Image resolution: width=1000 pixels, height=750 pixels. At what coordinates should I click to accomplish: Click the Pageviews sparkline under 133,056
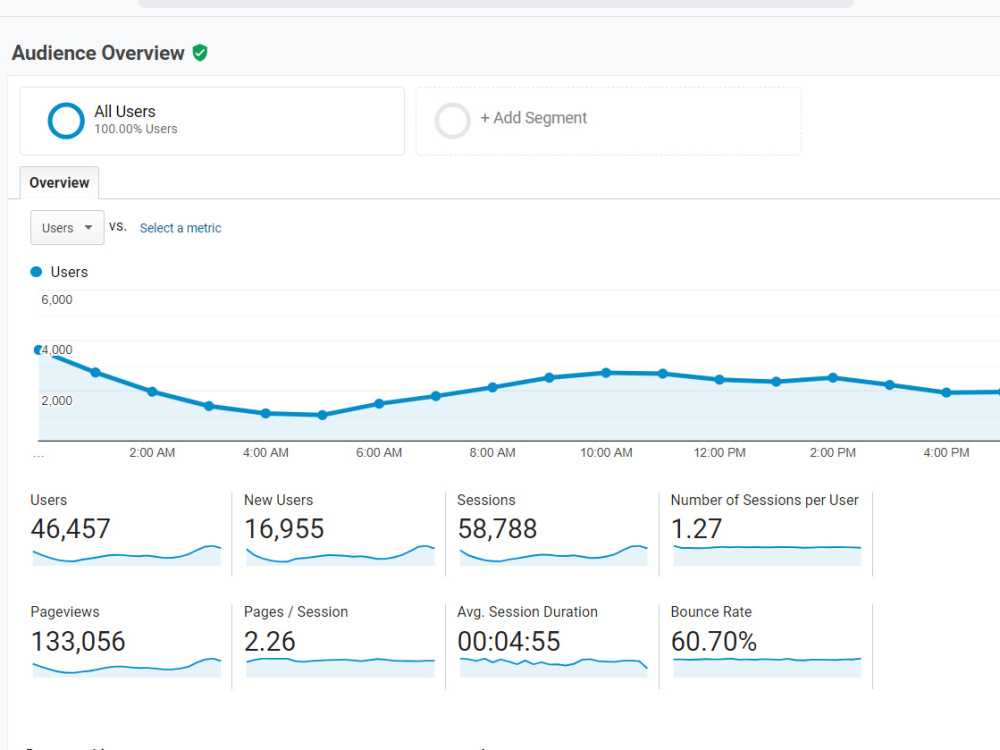point(127,667)
